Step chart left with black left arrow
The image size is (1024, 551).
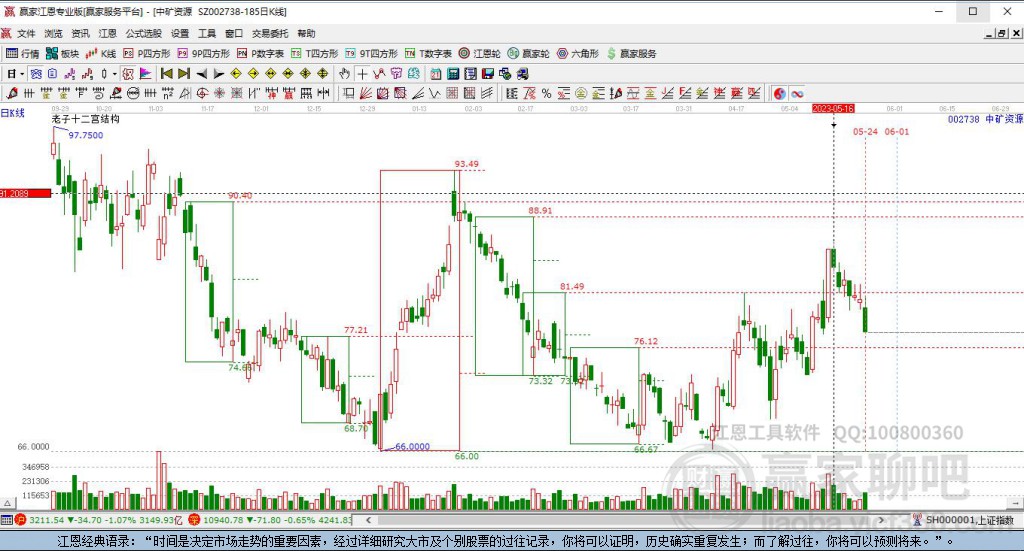point(202,74)
